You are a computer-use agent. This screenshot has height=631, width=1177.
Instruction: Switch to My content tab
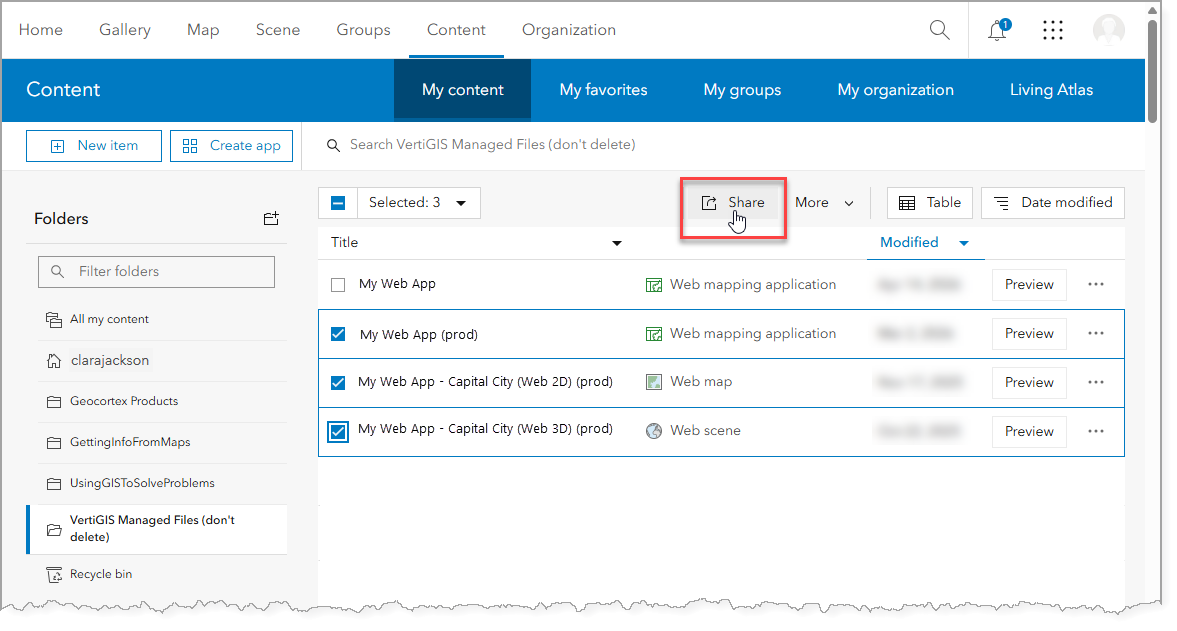coord(462,90)
